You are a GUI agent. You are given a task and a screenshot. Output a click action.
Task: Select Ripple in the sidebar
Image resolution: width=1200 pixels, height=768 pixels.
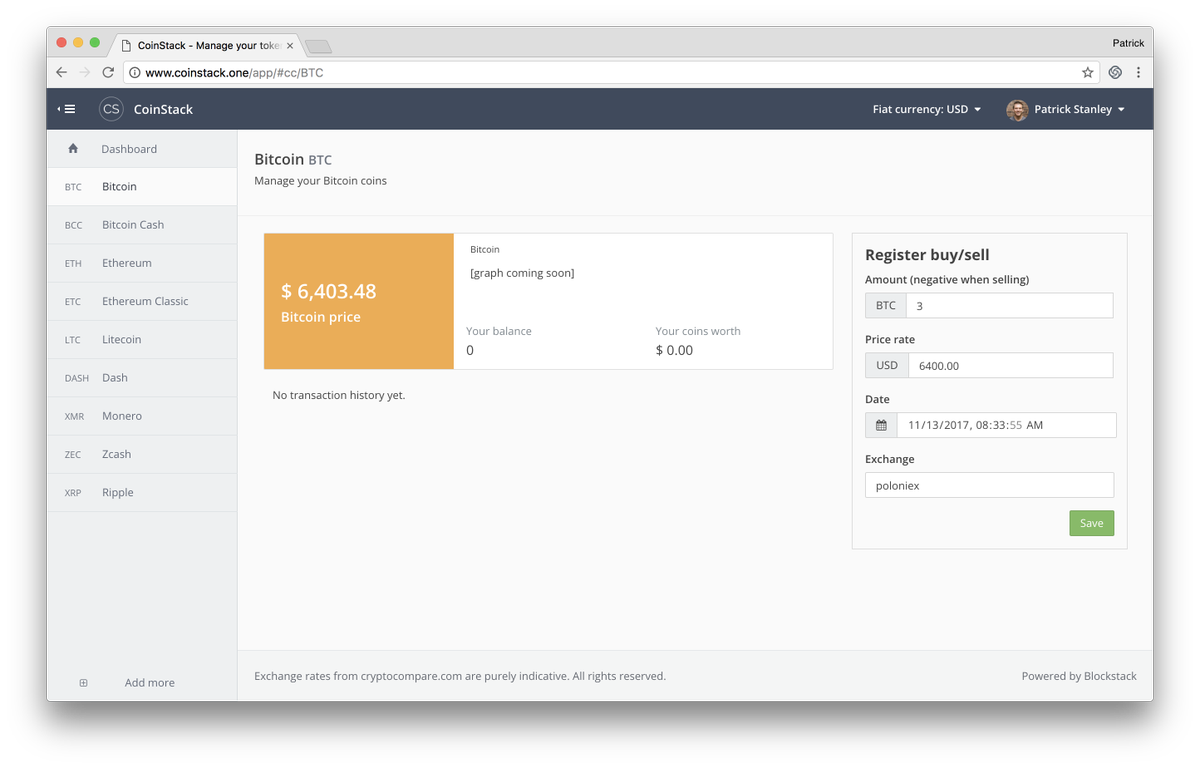pyautogui.click(x=142, y=492)
